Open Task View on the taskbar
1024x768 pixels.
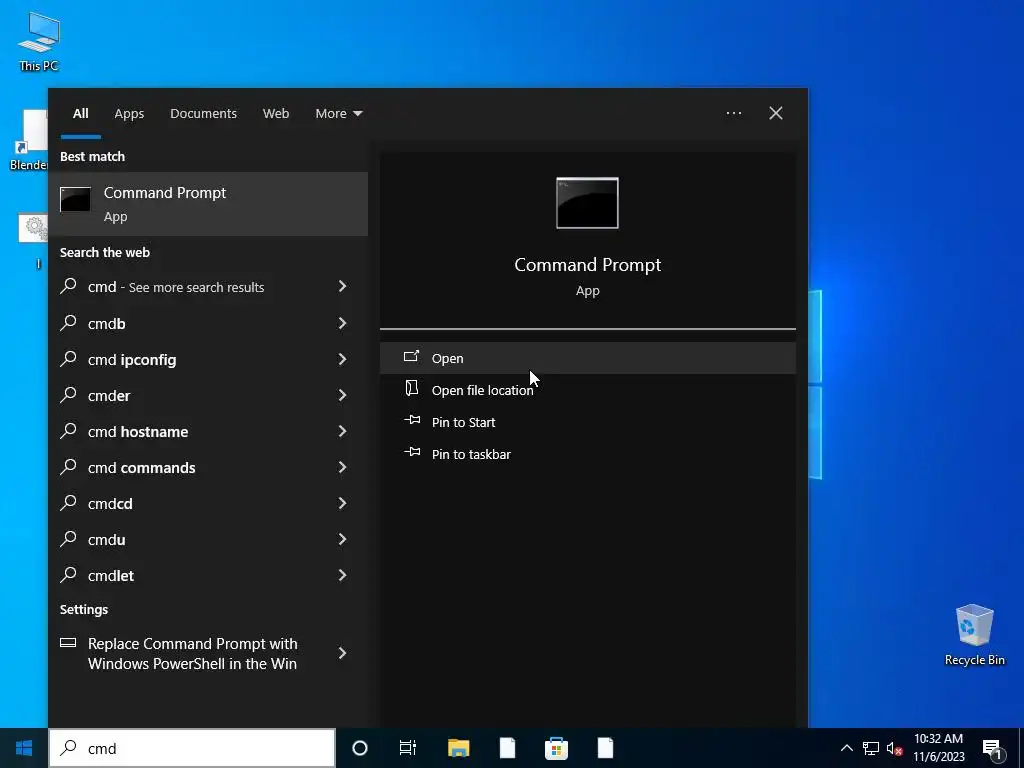408,748
